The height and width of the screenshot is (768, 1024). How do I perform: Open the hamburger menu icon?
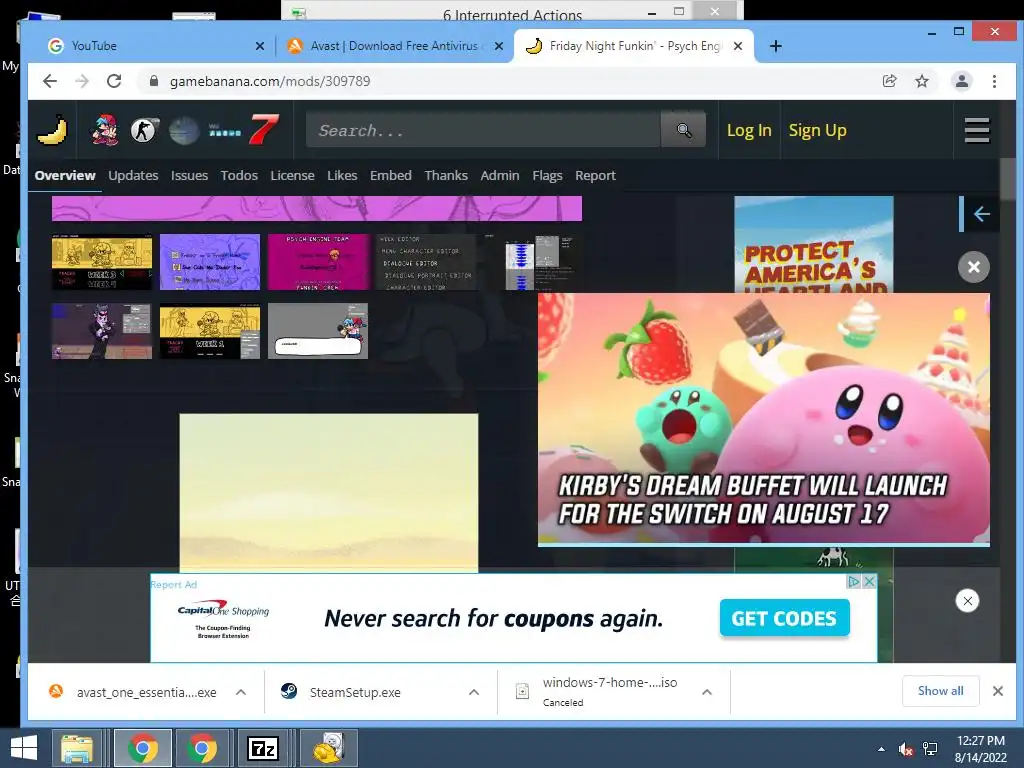coord(977,130)
